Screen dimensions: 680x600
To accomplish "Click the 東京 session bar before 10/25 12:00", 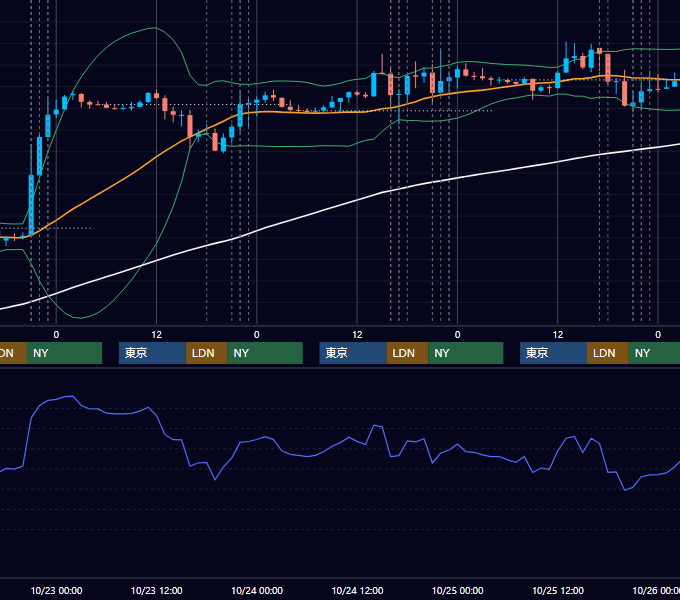I will click(x=553, y=353).
